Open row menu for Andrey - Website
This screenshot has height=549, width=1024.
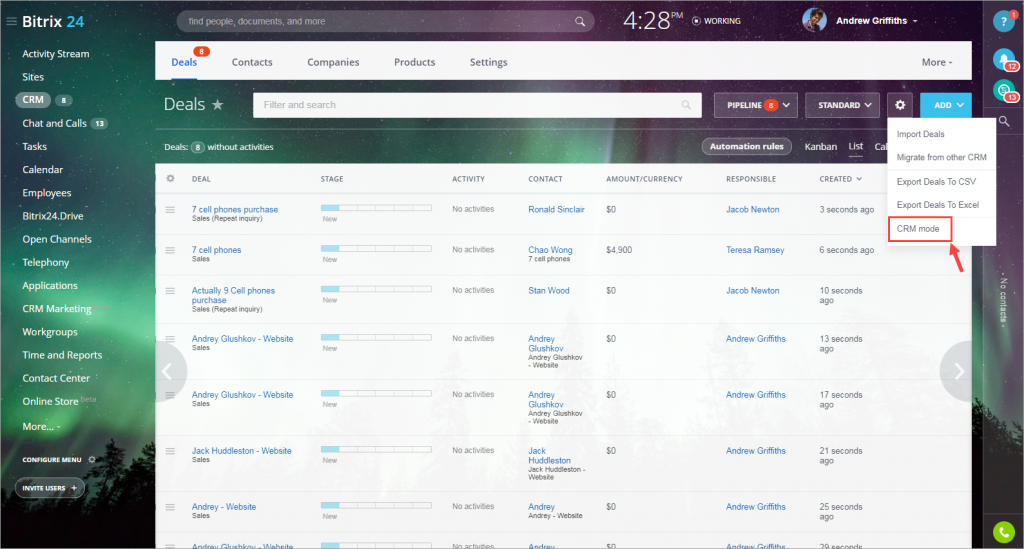(170, 507)
